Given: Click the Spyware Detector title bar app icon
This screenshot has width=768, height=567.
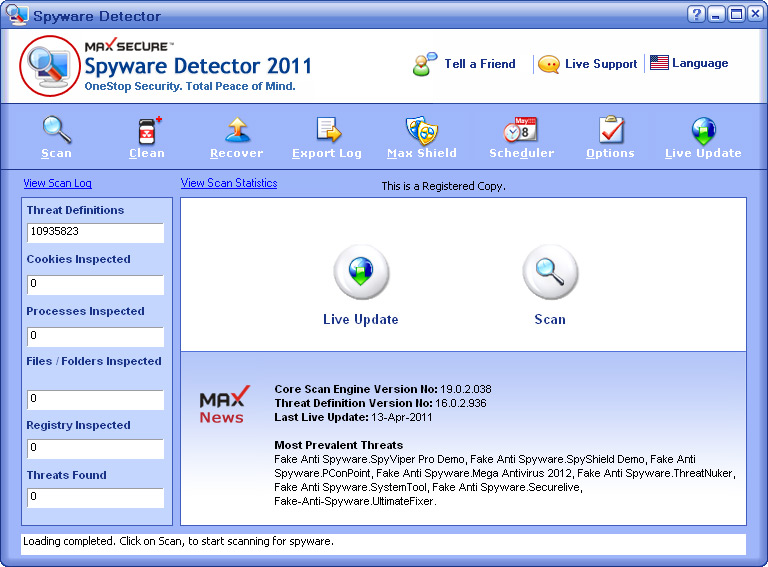Looking at the screenshot, I should tap(17, 15).
